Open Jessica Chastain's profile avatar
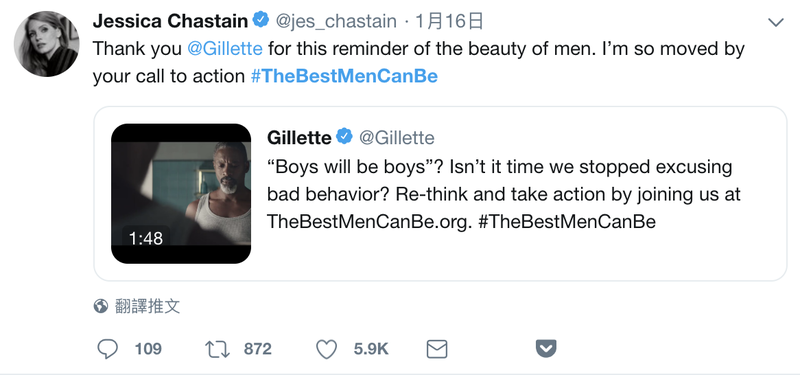The width and height of the screenshot is (800, 375). (46, 44)
